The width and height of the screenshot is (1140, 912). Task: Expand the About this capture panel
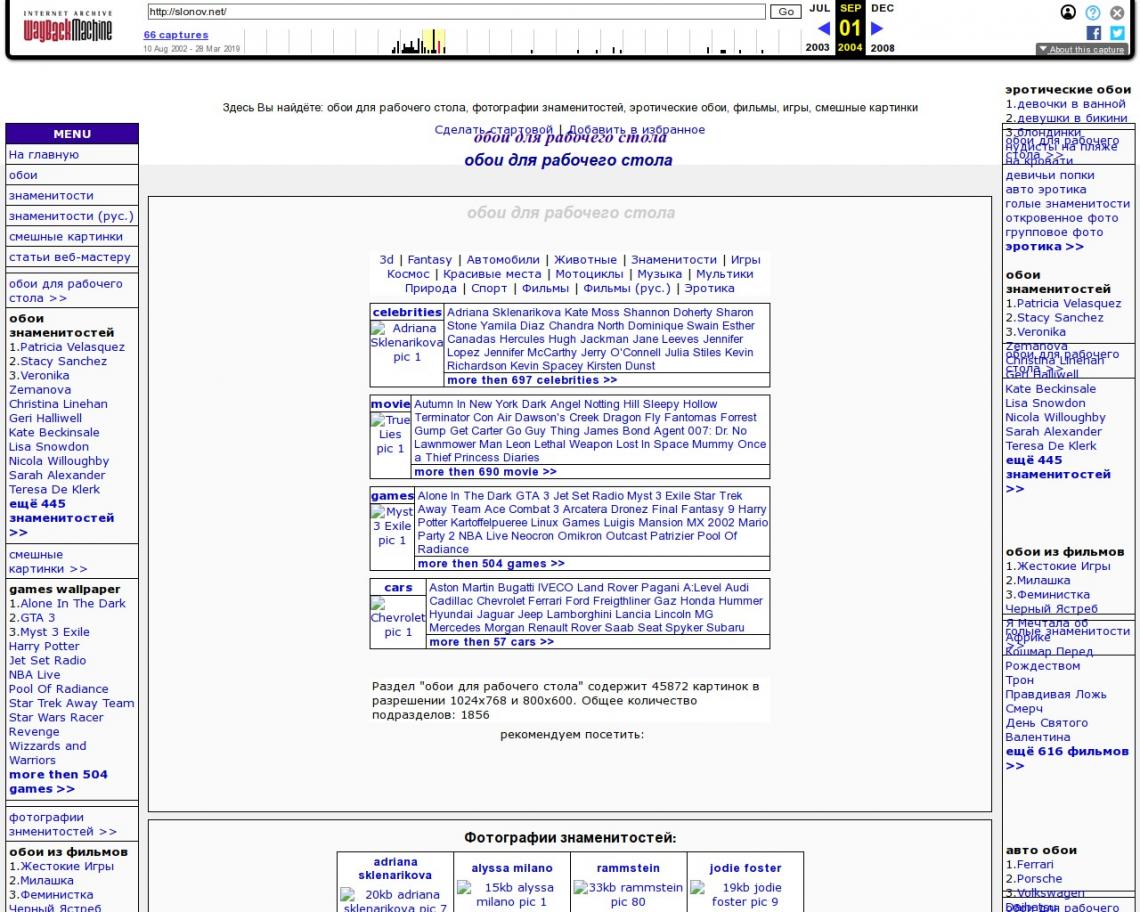(x=1081, y=49)
